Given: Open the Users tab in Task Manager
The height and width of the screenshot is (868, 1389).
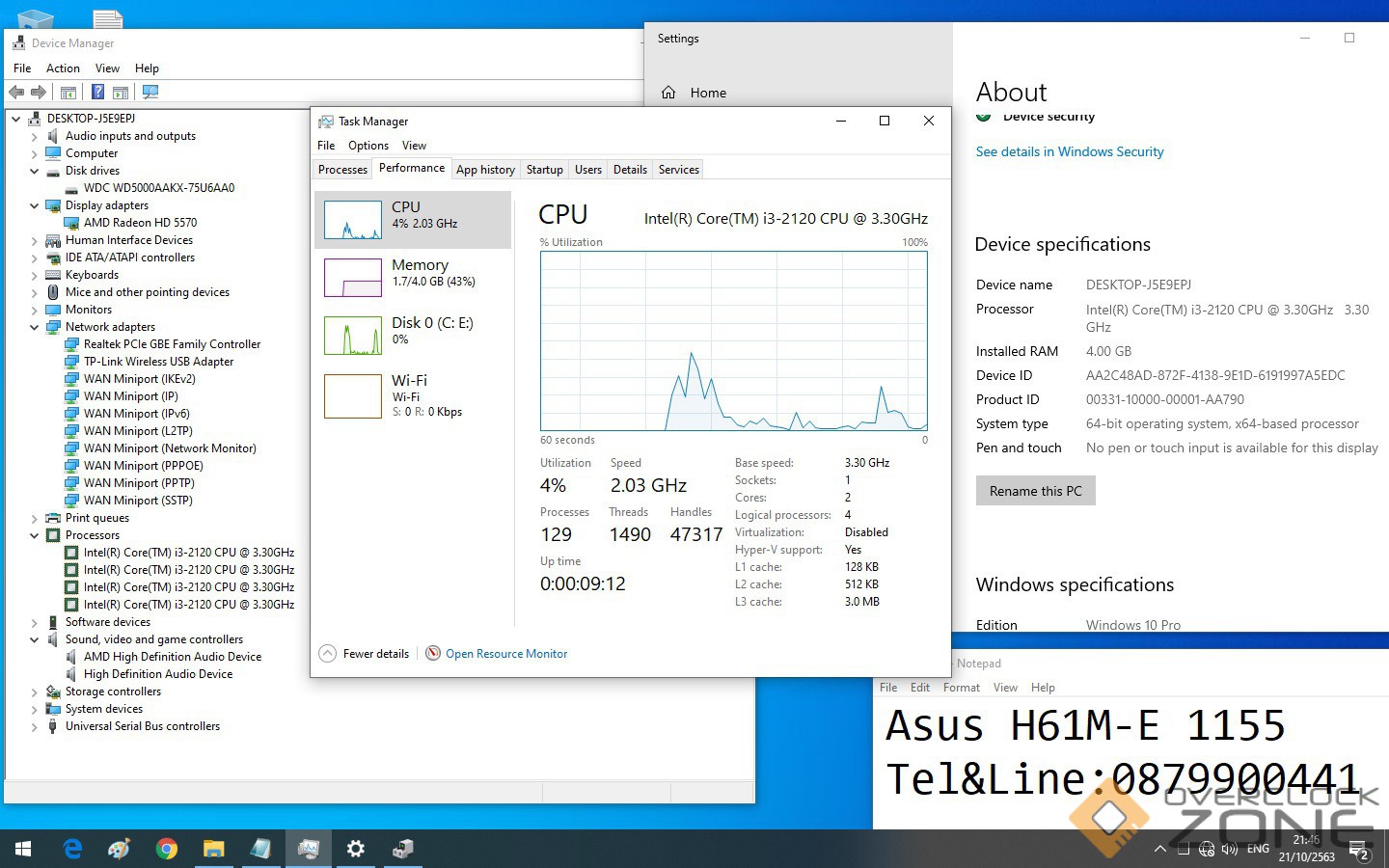Looking at the screenshot, I should coord(587,170).
